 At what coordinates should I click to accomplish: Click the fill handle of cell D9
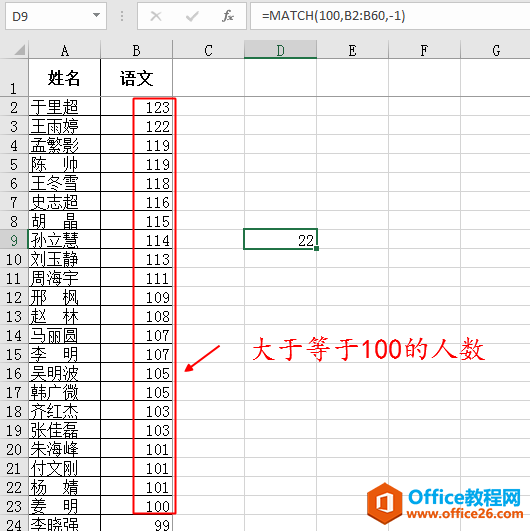pos(316,249)
